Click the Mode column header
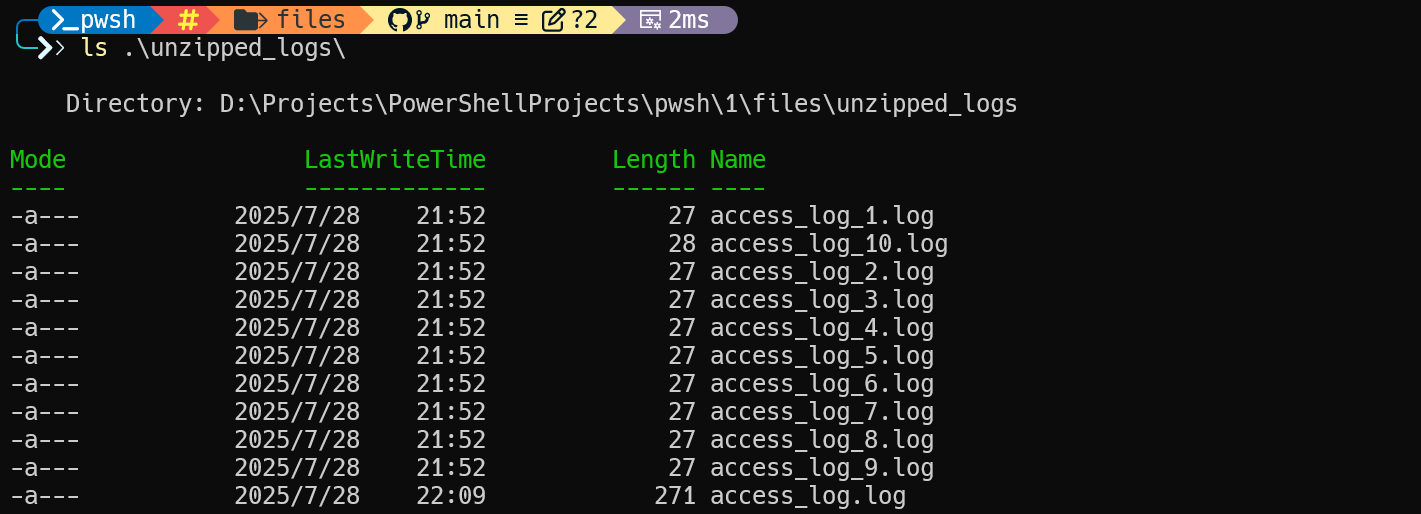 click(38, 160)
